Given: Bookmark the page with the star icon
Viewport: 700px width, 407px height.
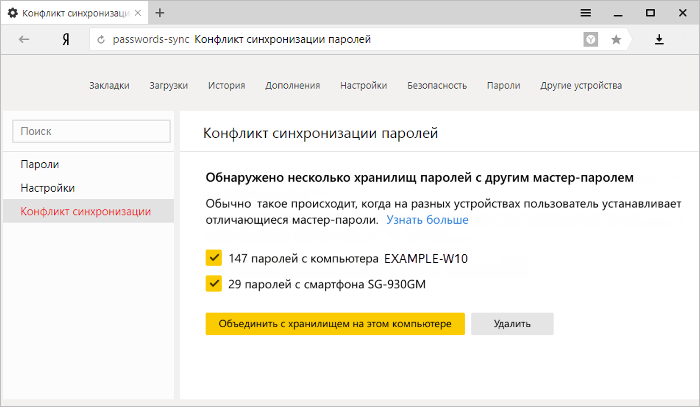Looking at the screenshot, I should coord(616,40).
